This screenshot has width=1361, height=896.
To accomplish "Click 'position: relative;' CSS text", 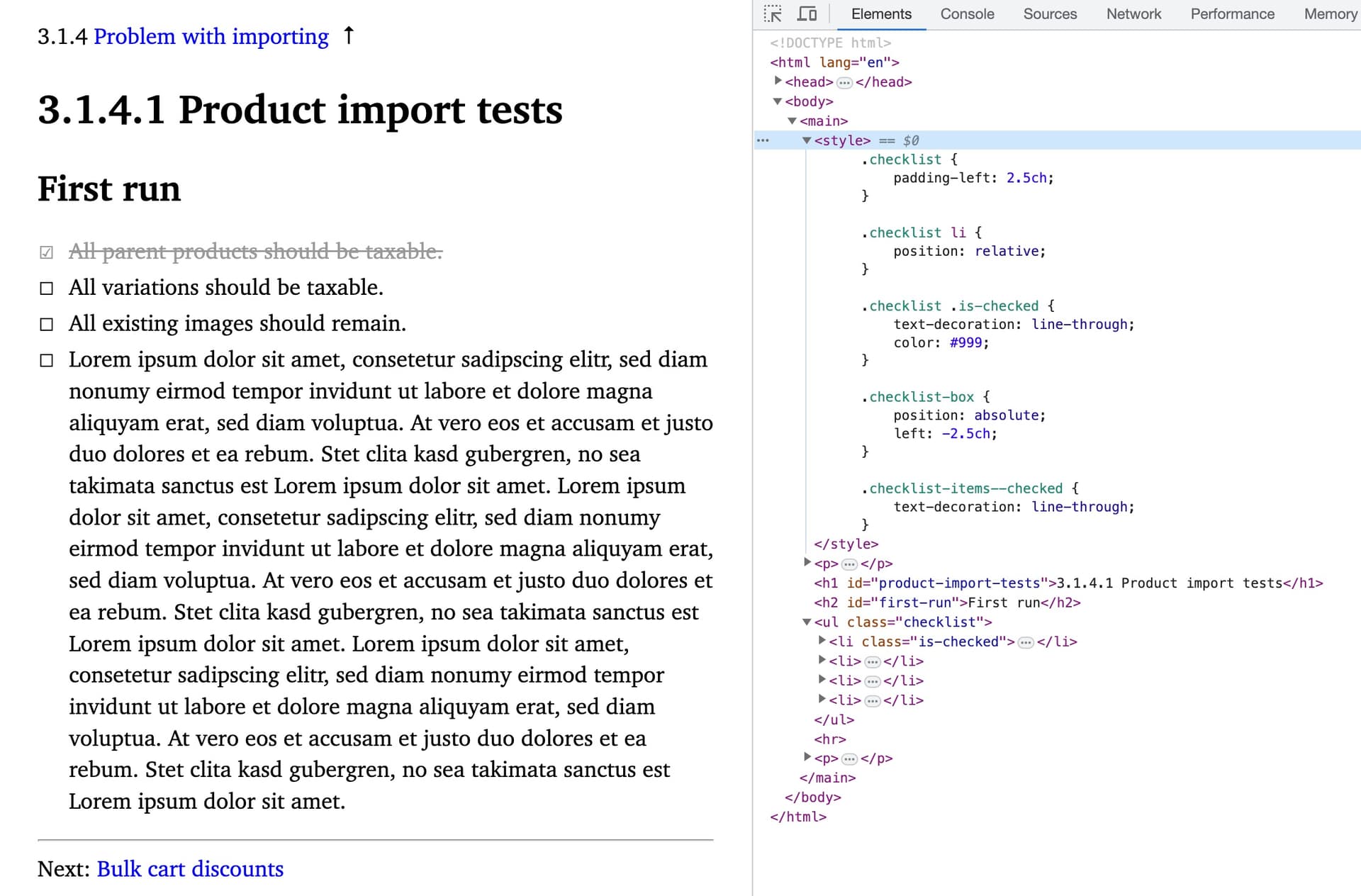I will coord(969,252).
